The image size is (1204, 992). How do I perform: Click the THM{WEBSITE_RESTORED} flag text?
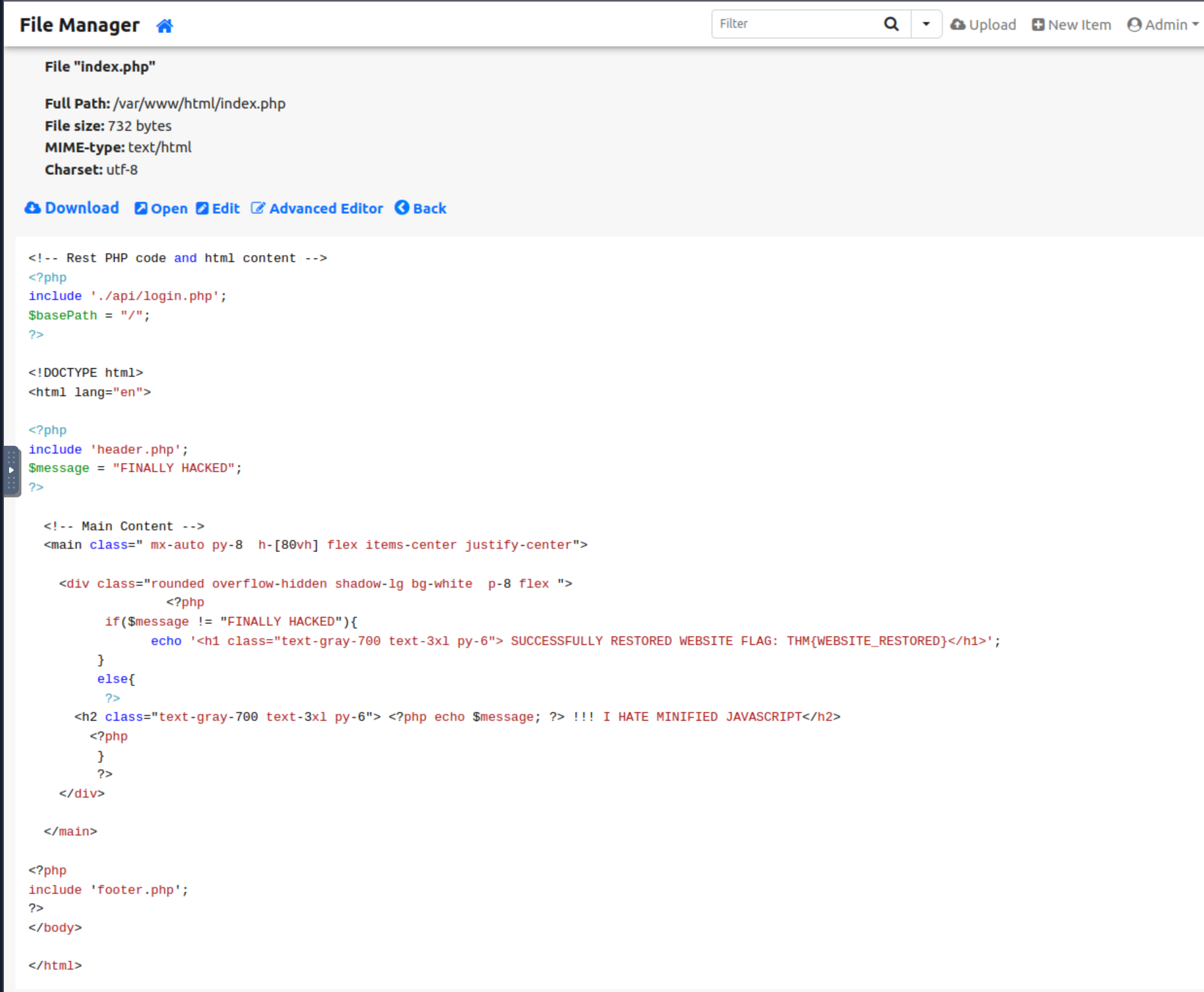click(x=866, y=641)
